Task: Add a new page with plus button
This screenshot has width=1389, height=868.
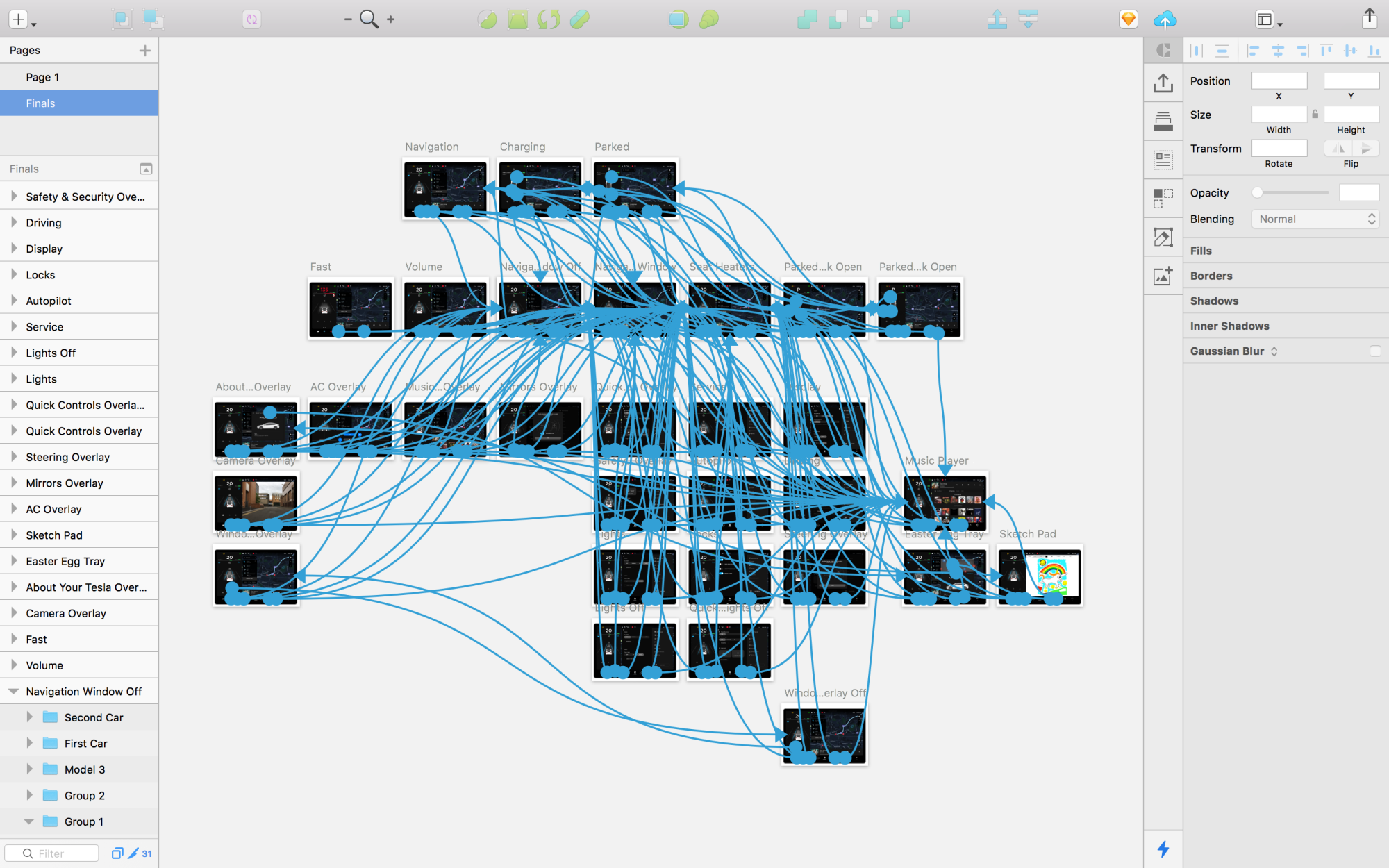Action: 144,51
